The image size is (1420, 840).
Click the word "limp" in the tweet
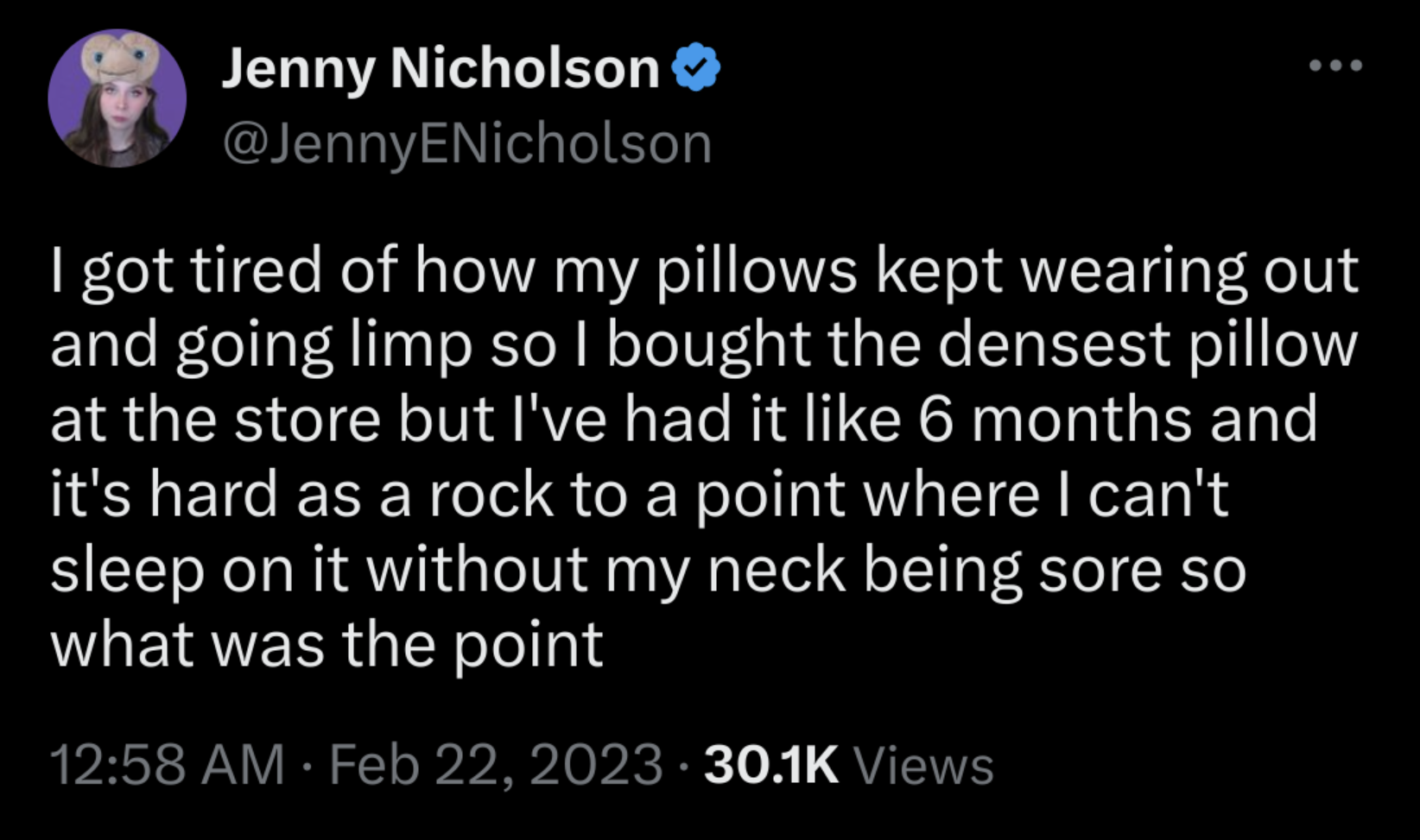point(413,346)
